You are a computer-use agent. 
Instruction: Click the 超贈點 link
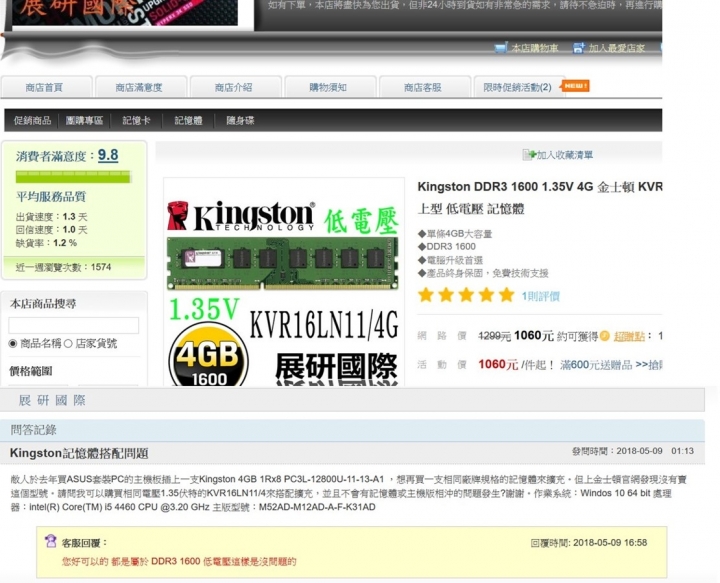tap(629, 336)
